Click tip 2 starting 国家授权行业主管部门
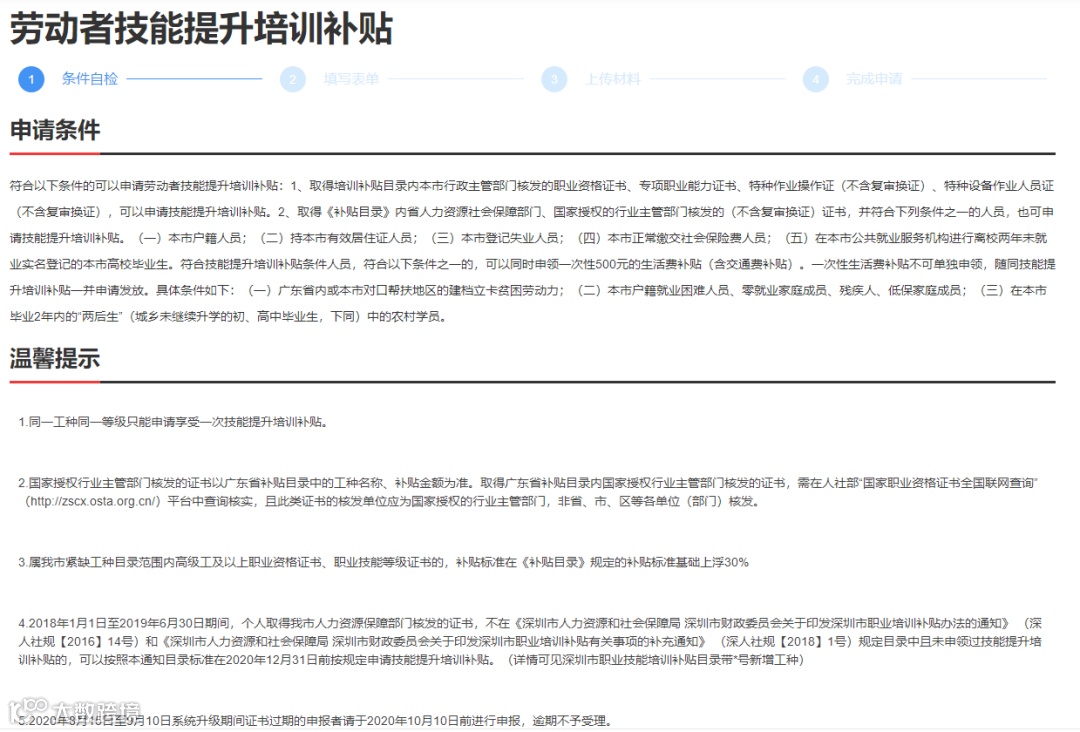 pyautogui.click(x=528, y=492)
